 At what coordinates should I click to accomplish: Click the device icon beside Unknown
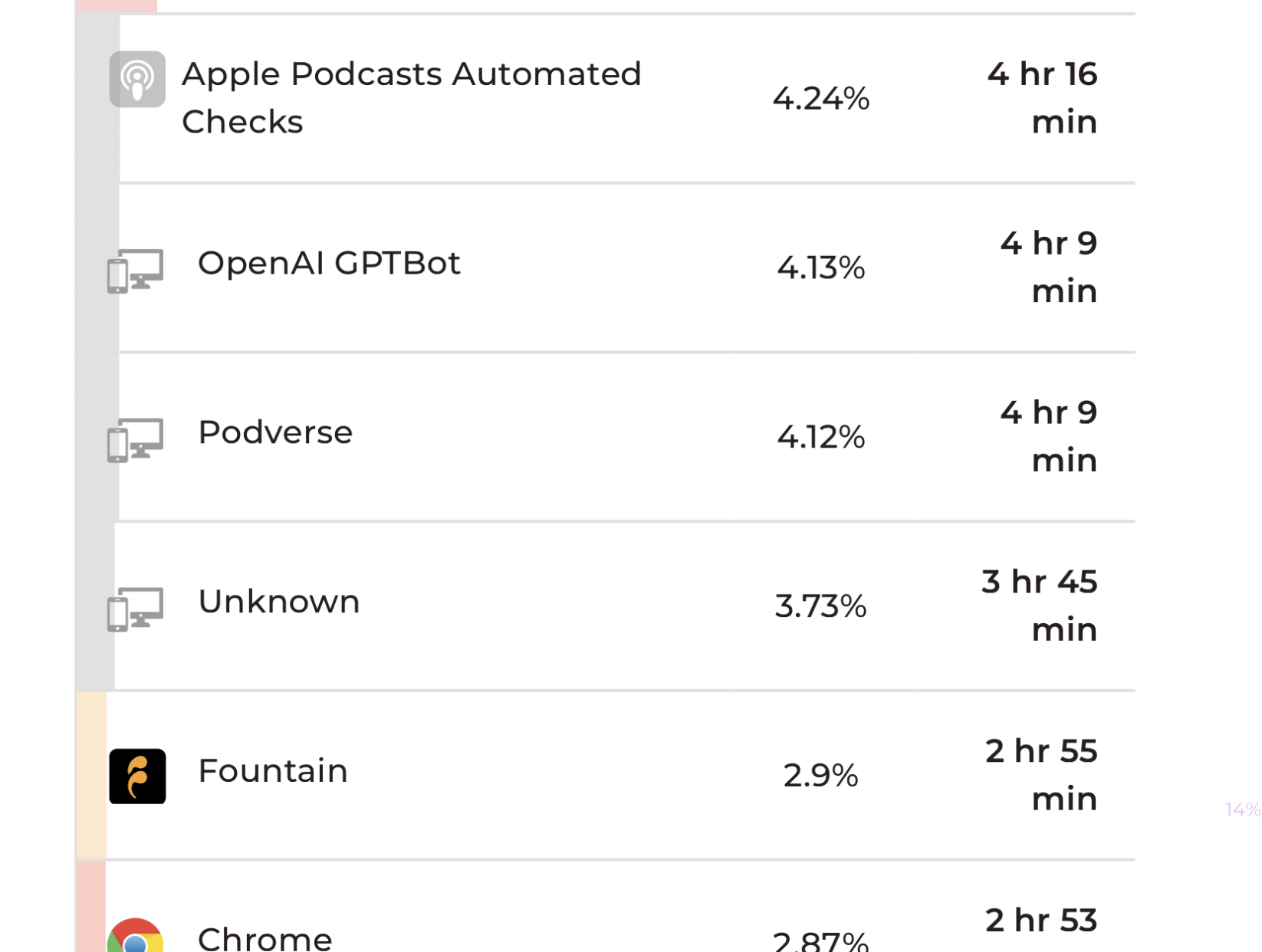[135, 609]
